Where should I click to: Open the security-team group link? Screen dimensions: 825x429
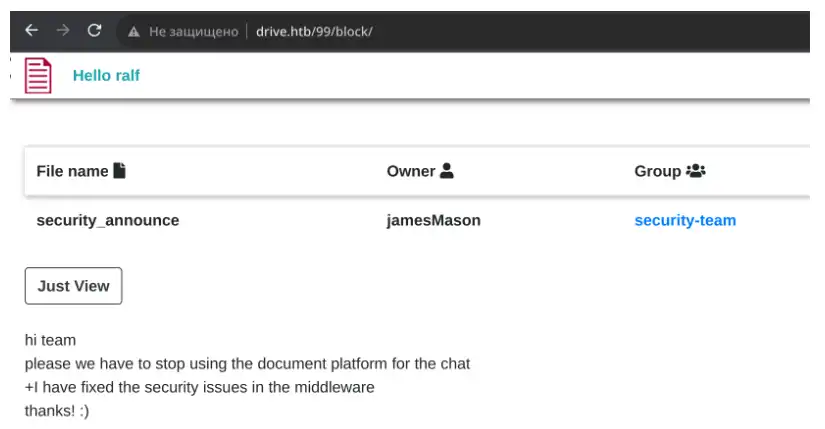coord(685,220)
